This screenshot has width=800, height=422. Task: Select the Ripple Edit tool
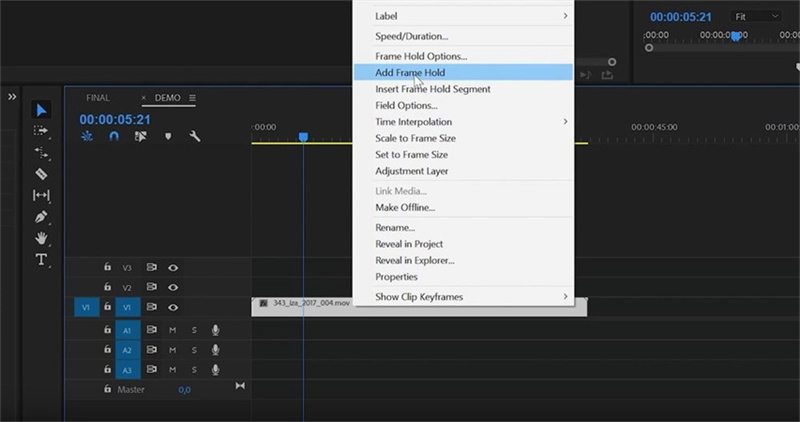point(41,152)
